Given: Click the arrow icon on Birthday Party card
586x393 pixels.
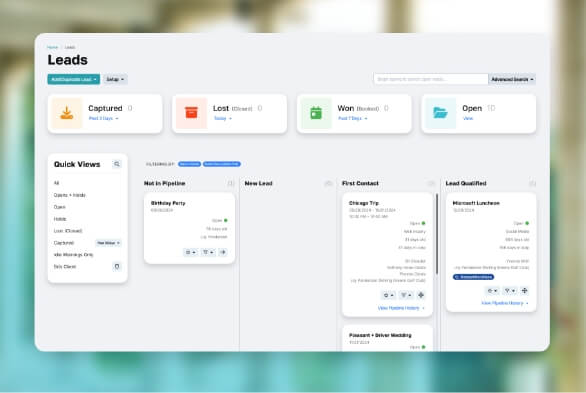Looking at the screenshot, I should [x=223, y=252].
